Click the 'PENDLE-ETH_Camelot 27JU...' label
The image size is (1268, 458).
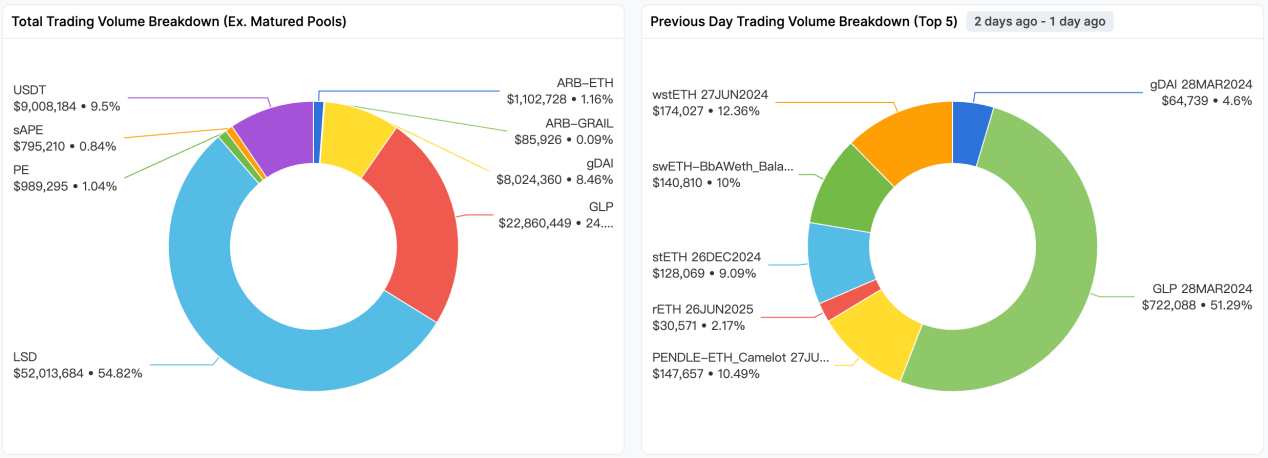[741, 357]
